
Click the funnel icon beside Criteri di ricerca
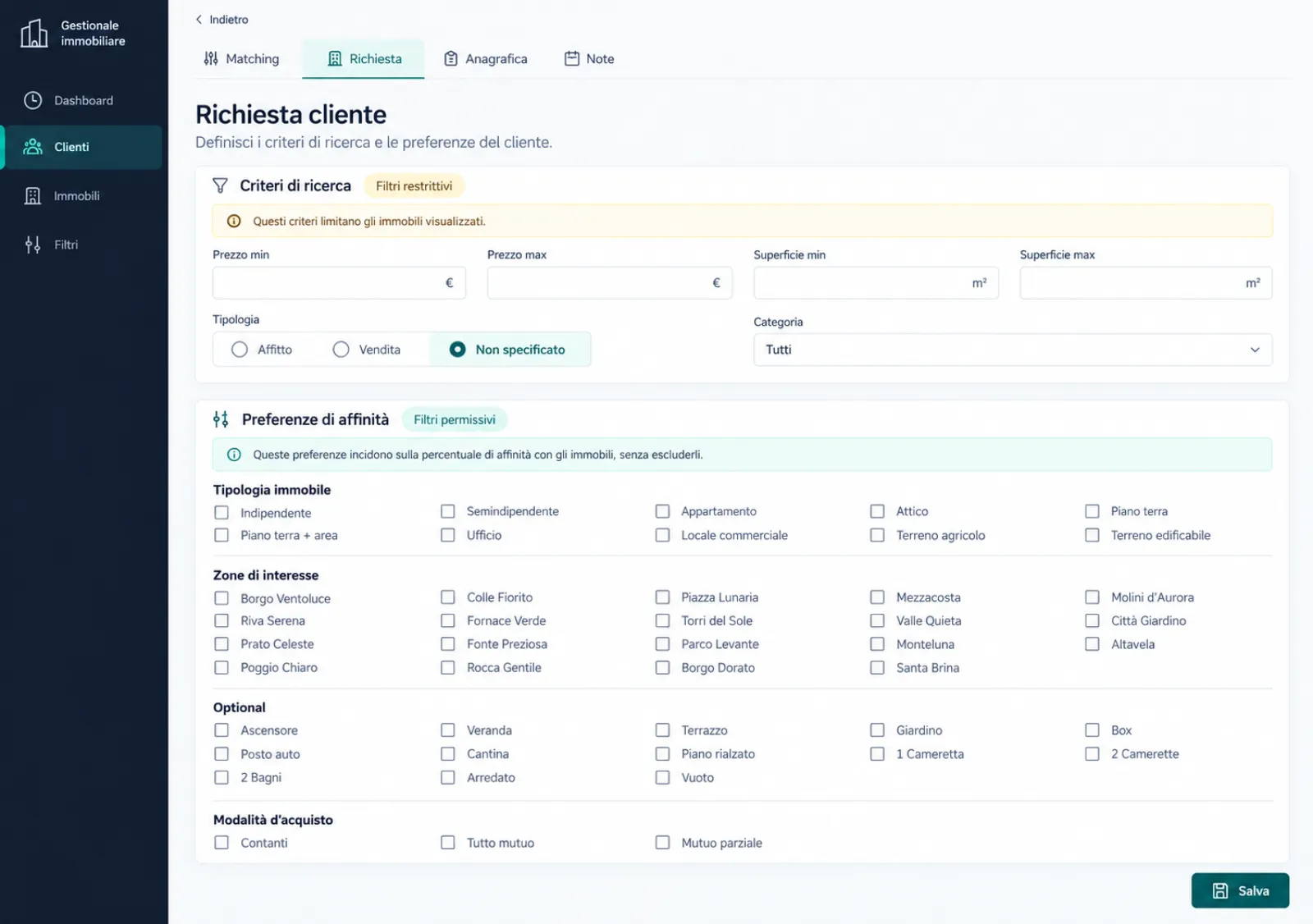pyautogui.click(x=220, y=185)
